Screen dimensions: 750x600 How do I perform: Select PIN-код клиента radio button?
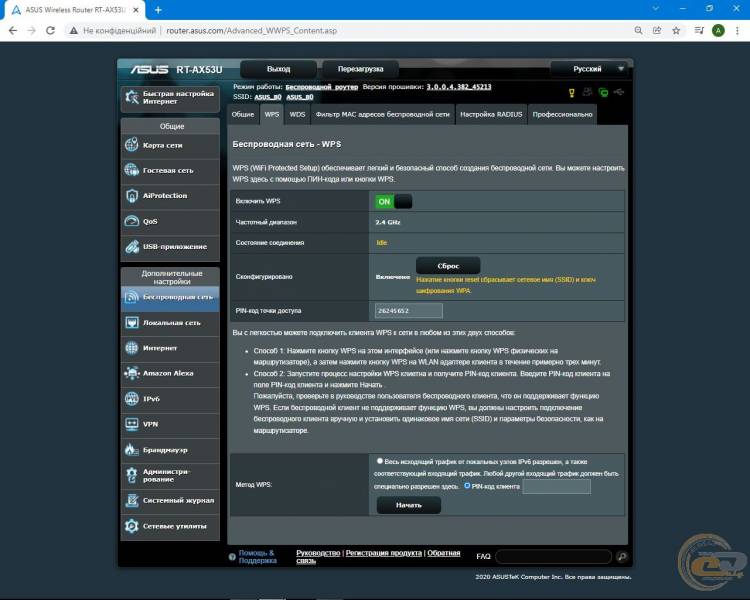[x=467, y=486]
